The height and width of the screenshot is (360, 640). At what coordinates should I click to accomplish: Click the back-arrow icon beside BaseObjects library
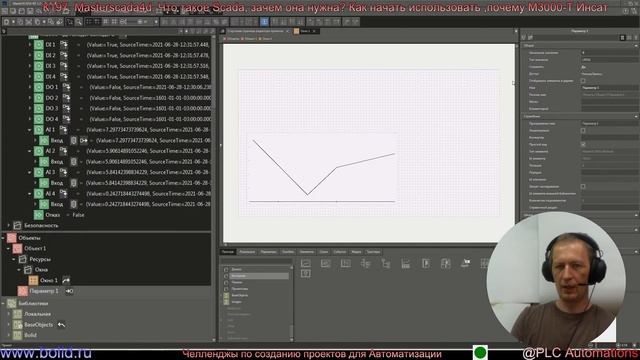point(61,325)
